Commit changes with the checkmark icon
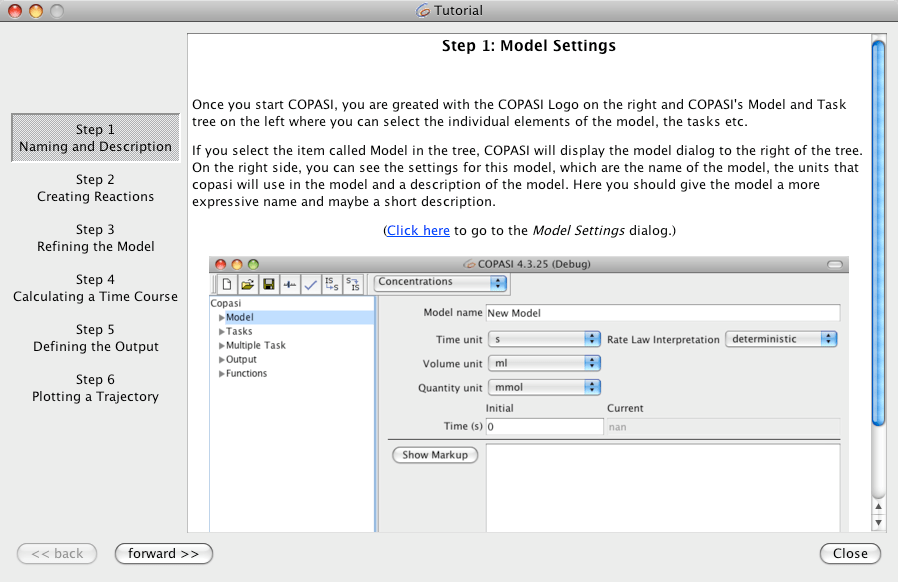Viewport: 898px width, 582px height. (x=309, y=283)
